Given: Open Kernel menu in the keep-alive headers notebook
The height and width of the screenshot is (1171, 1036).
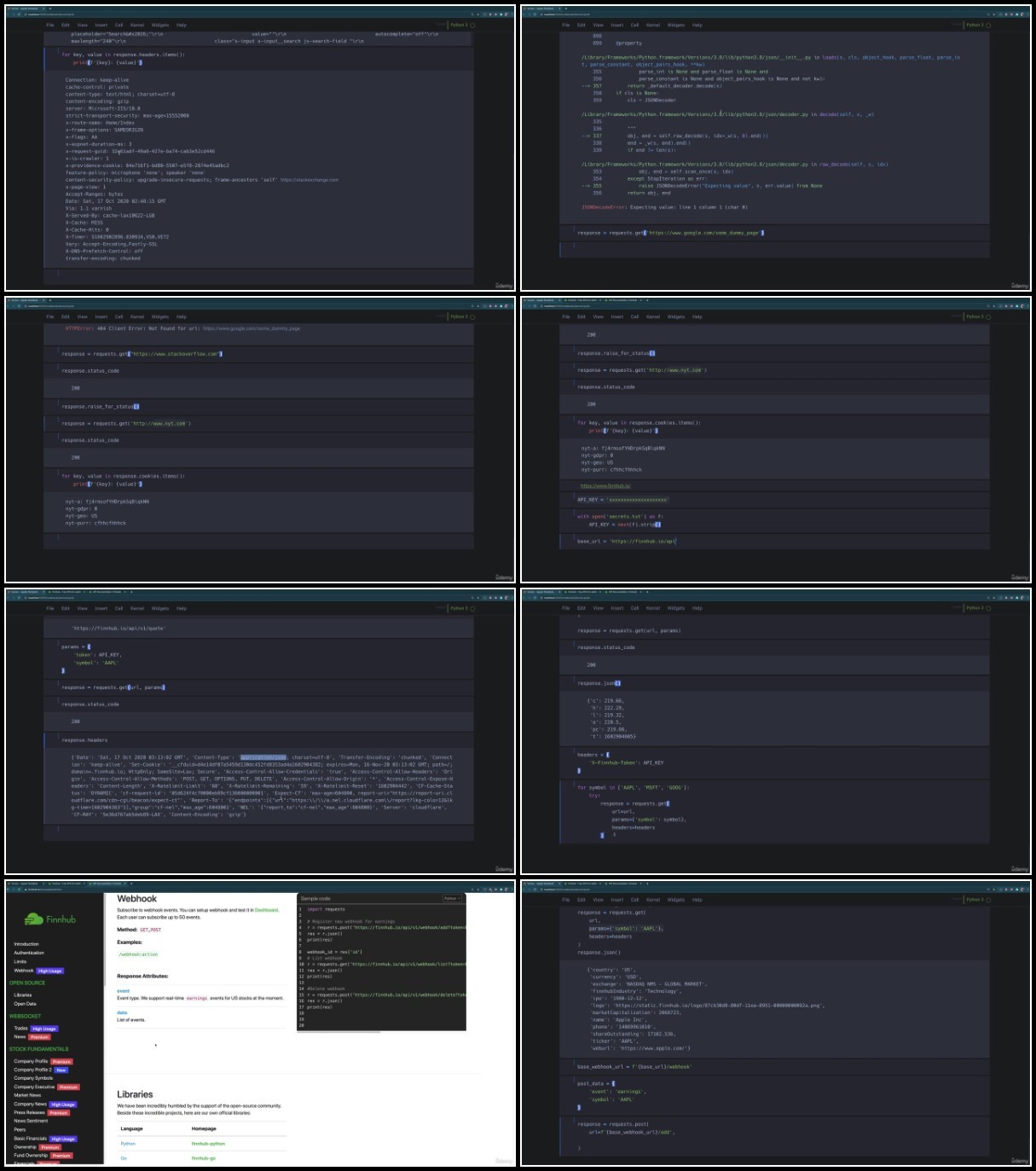Looking at the screenshot, I should (137, 25).
